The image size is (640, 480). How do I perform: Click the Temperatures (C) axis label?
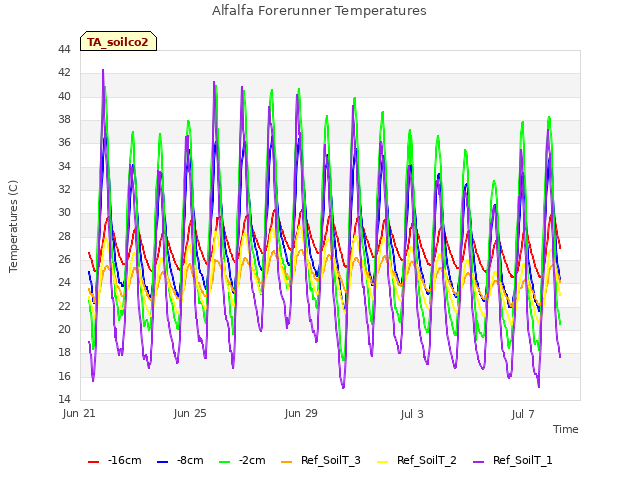click(x=13, y=226)
